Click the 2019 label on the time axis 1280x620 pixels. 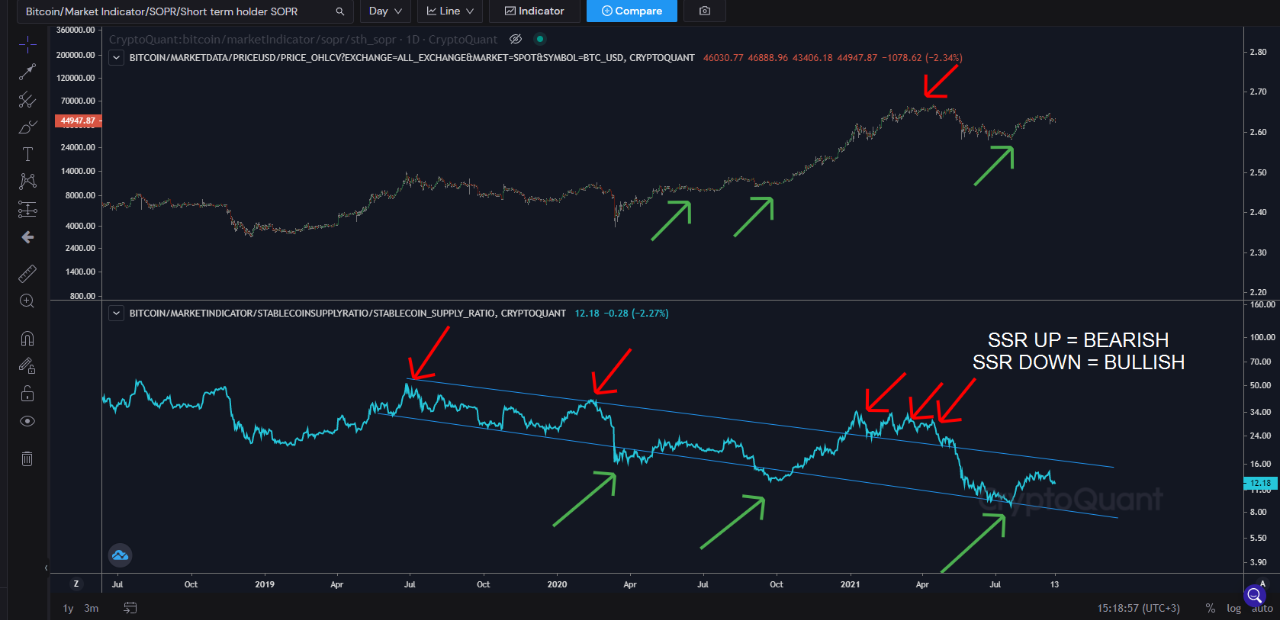(x=264, y=583)
